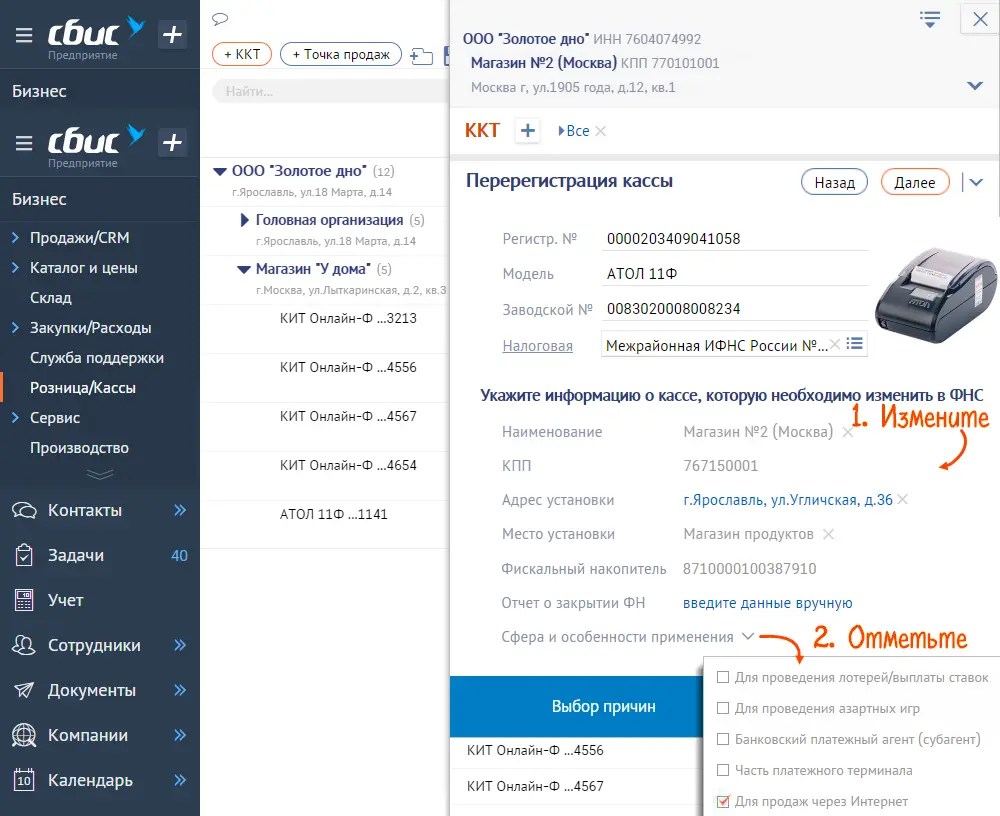Clear the Налоговая field value
The image size is (1000, 816).
pyautogui.click(x=834, y=344)
